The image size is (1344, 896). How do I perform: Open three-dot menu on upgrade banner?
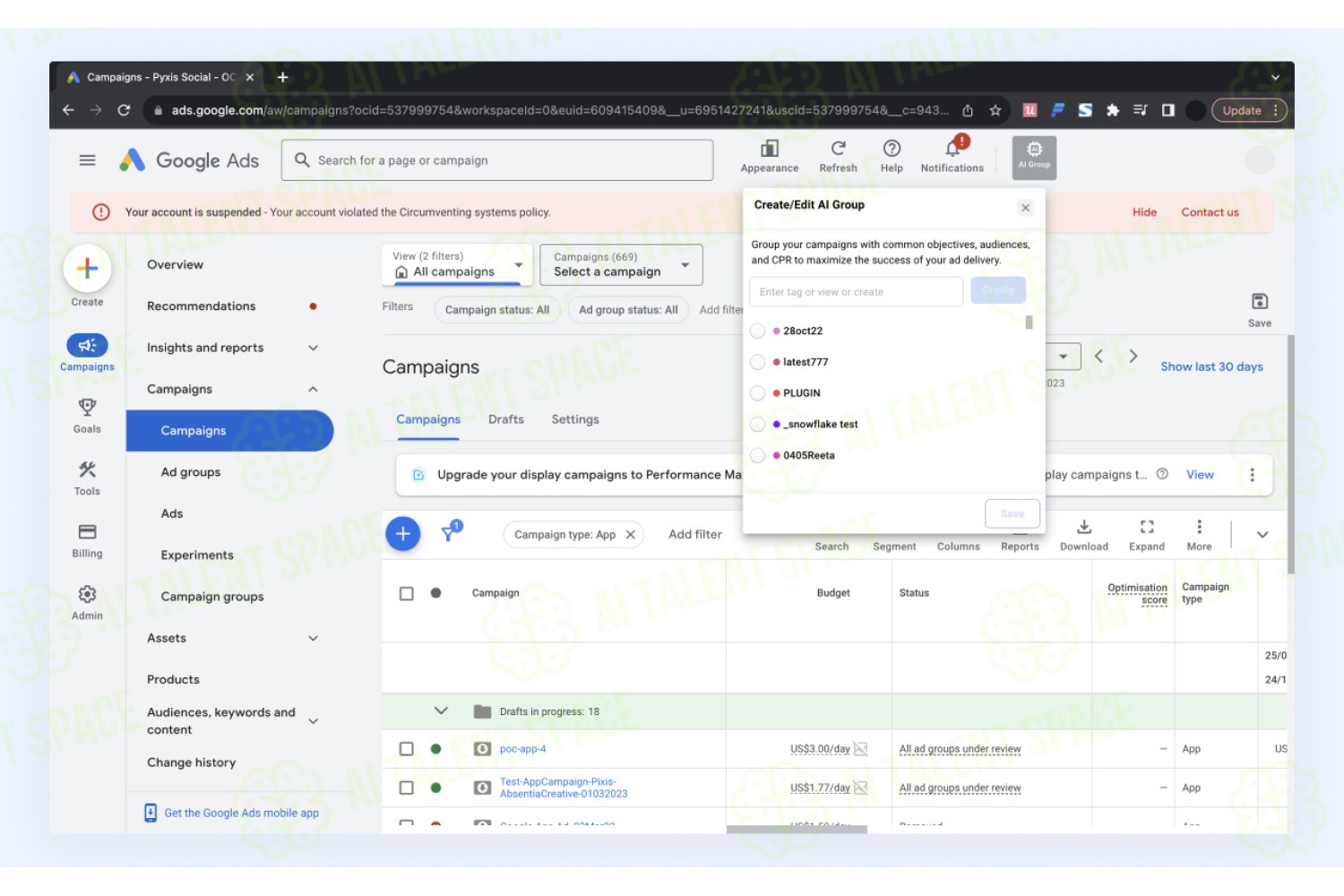pyautogui.click(x=1252, y=475)
